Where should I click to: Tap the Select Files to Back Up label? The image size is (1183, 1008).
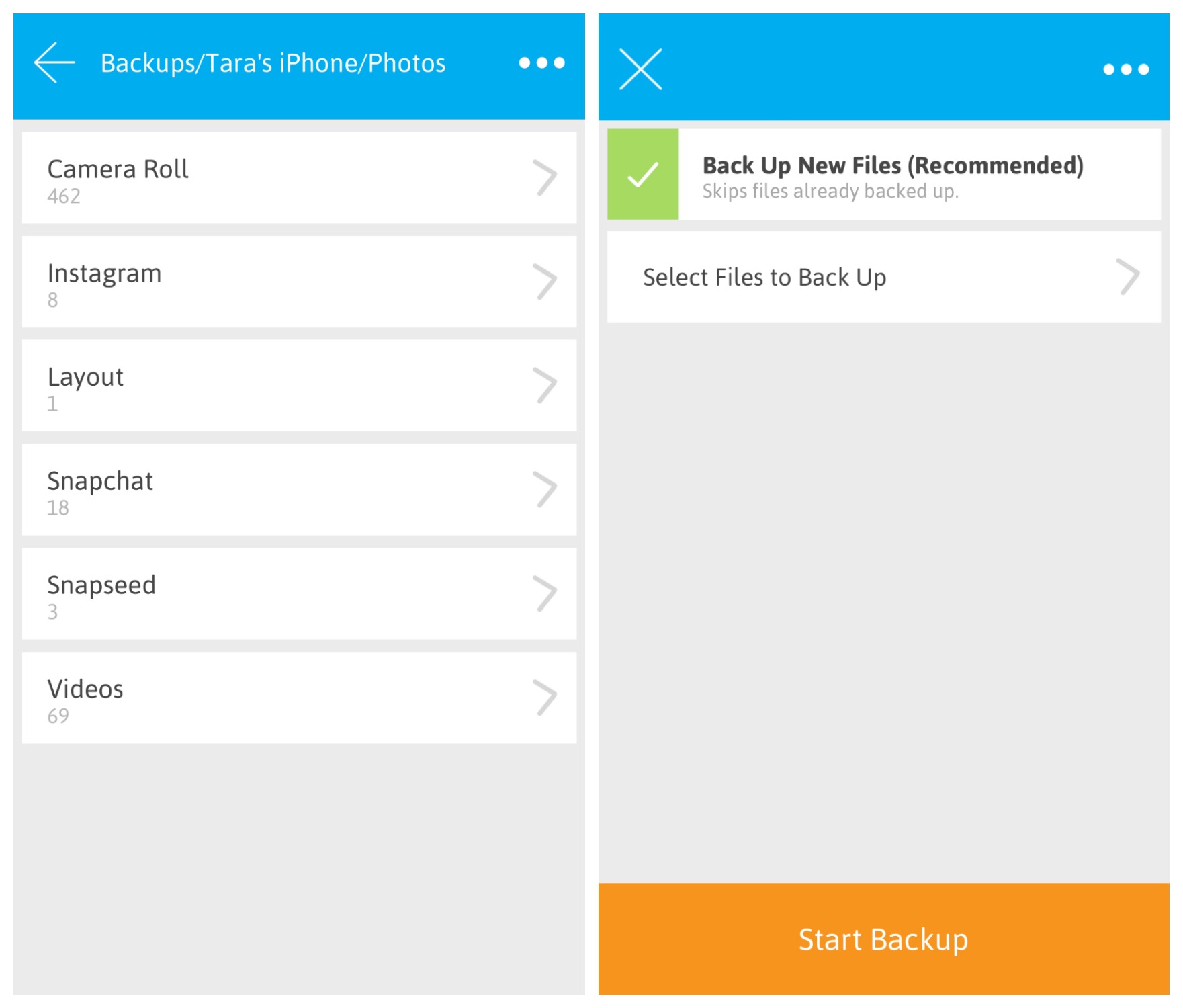click(764, 278)
